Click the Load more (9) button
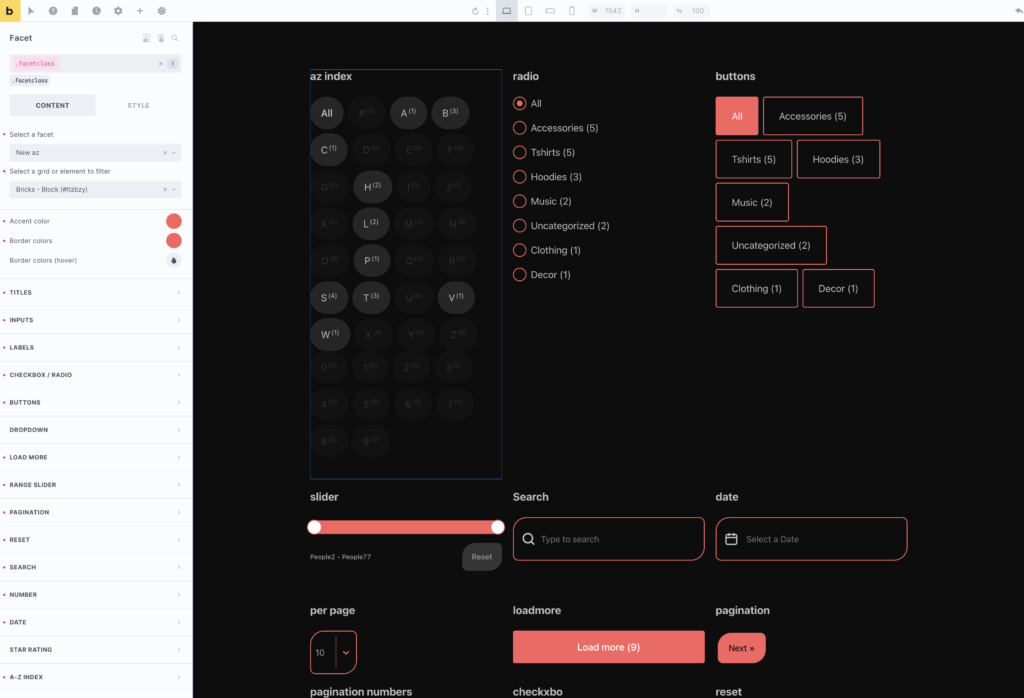The width and height of the screenshot is (1024, 698). click(x=608, y=647)
